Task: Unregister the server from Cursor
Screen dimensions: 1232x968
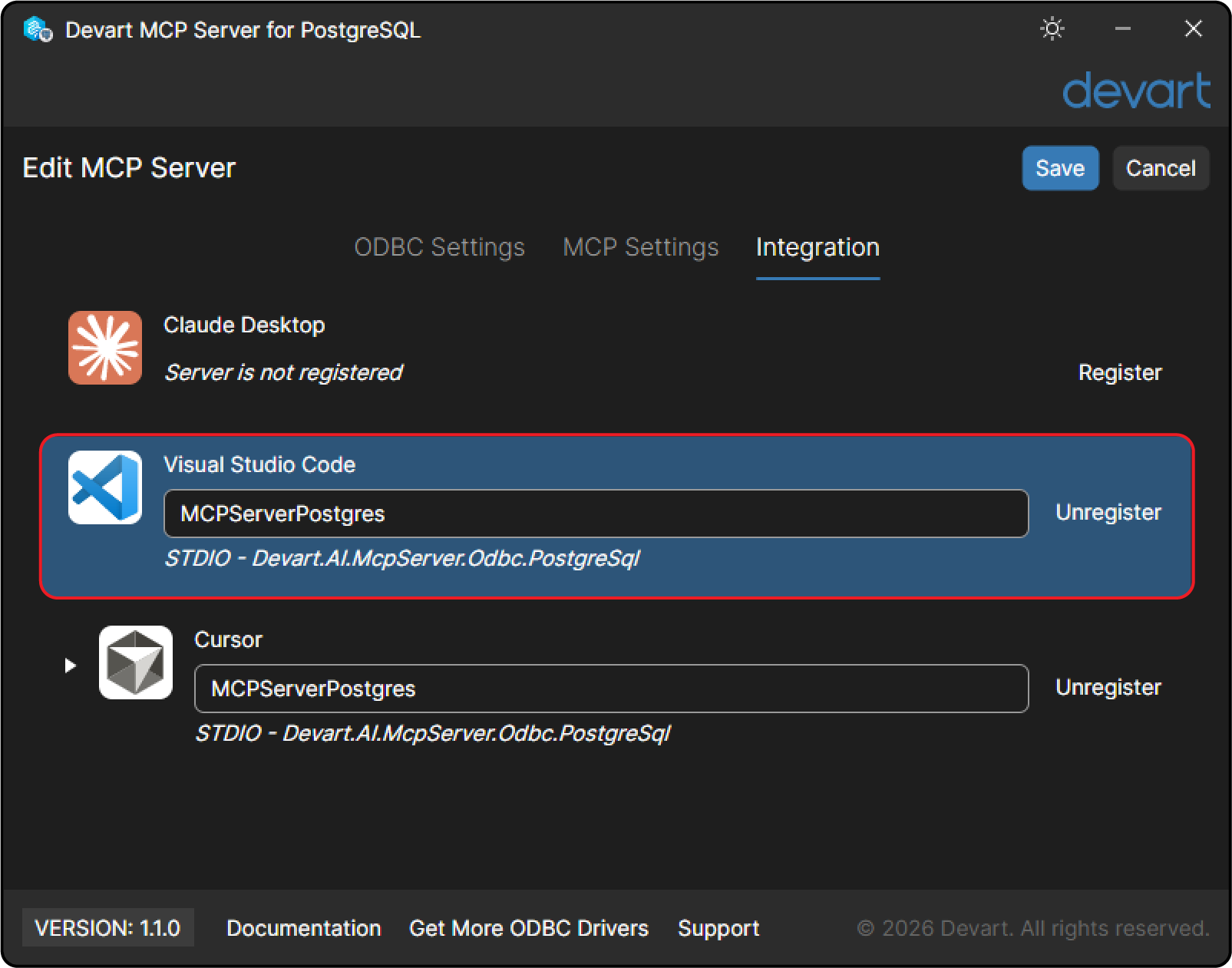Action: tap(1108, 687)
